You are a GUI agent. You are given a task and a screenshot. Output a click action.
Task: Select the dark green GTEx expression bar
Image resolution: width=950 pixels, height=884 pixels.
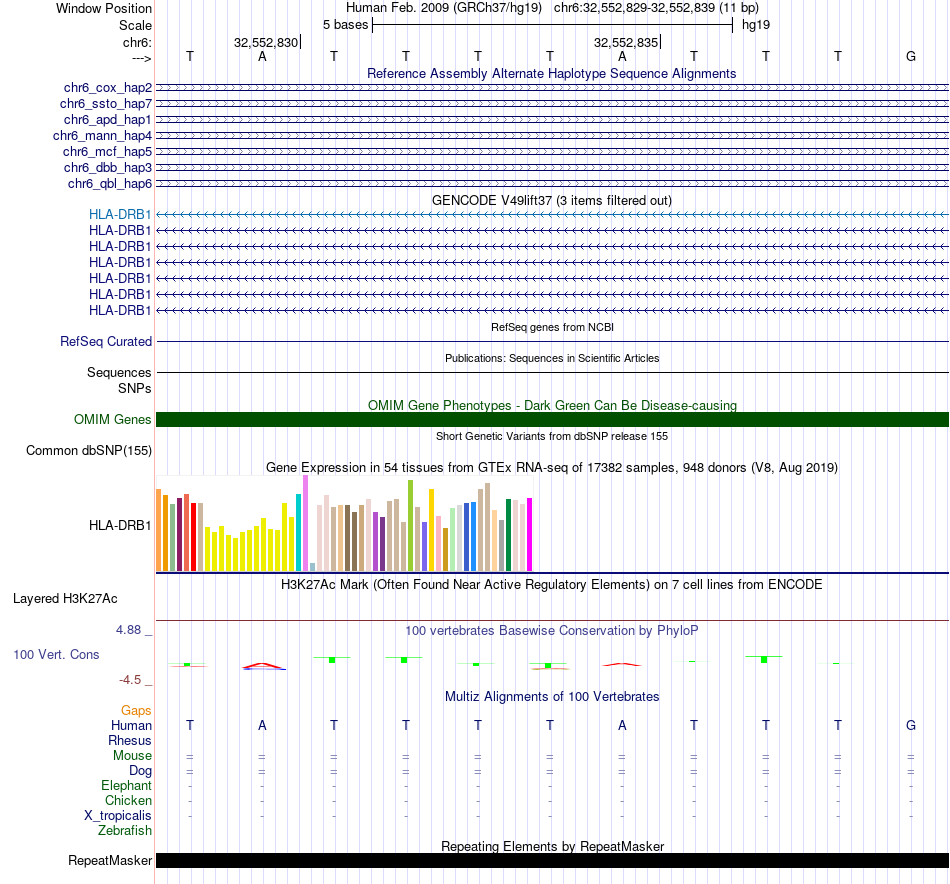click(x=508, y=535)
